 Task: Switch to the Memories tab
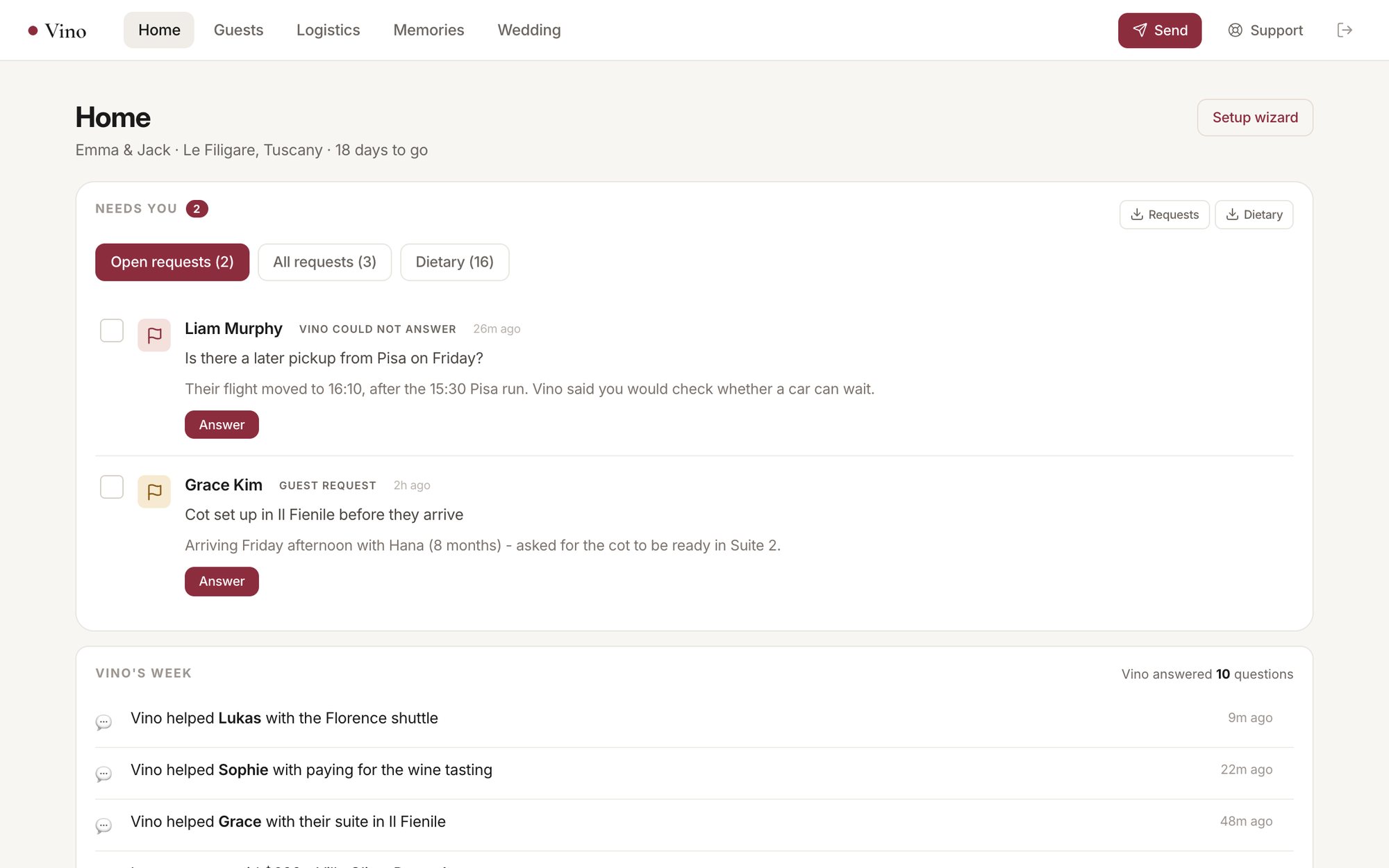429,30
